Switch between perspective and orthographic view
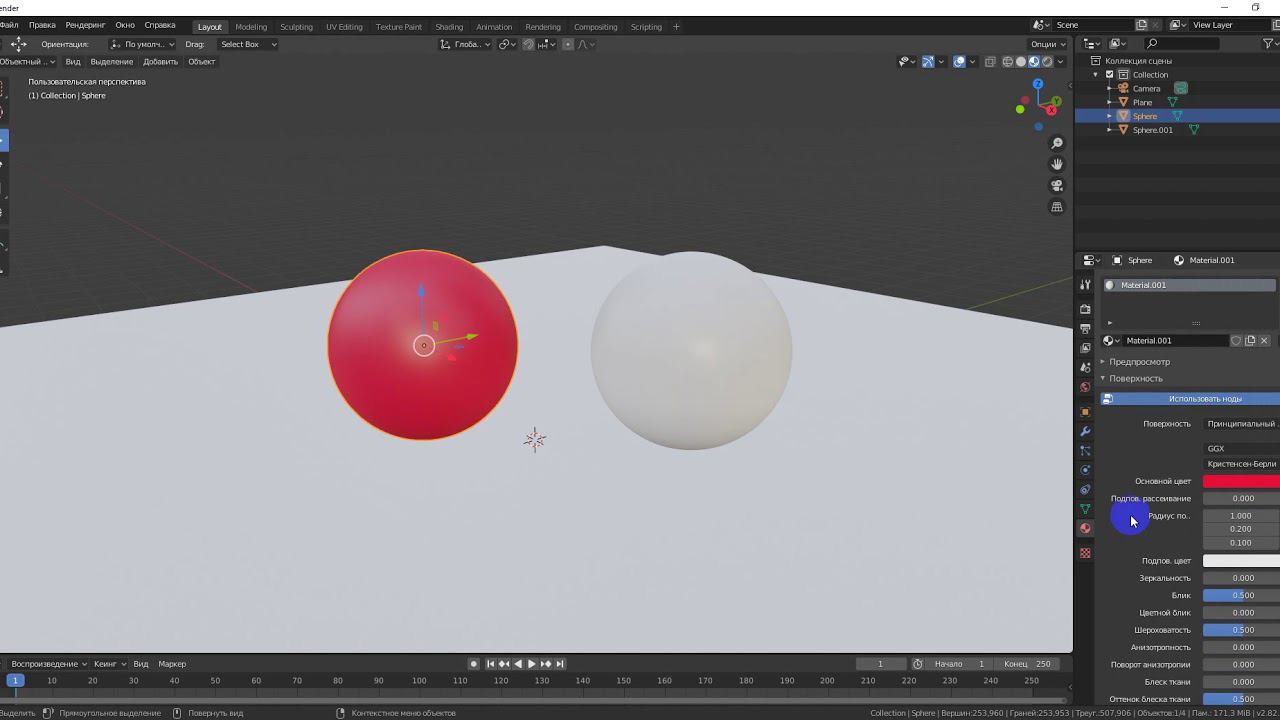 [1057, 207]
